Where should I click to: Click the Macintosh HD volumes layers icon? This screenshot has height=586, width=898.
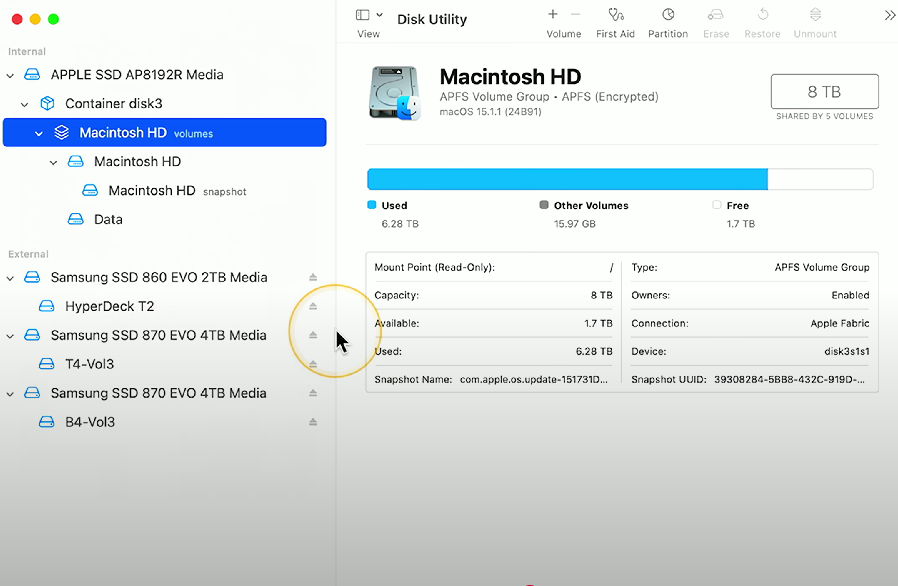coord(61,132)
